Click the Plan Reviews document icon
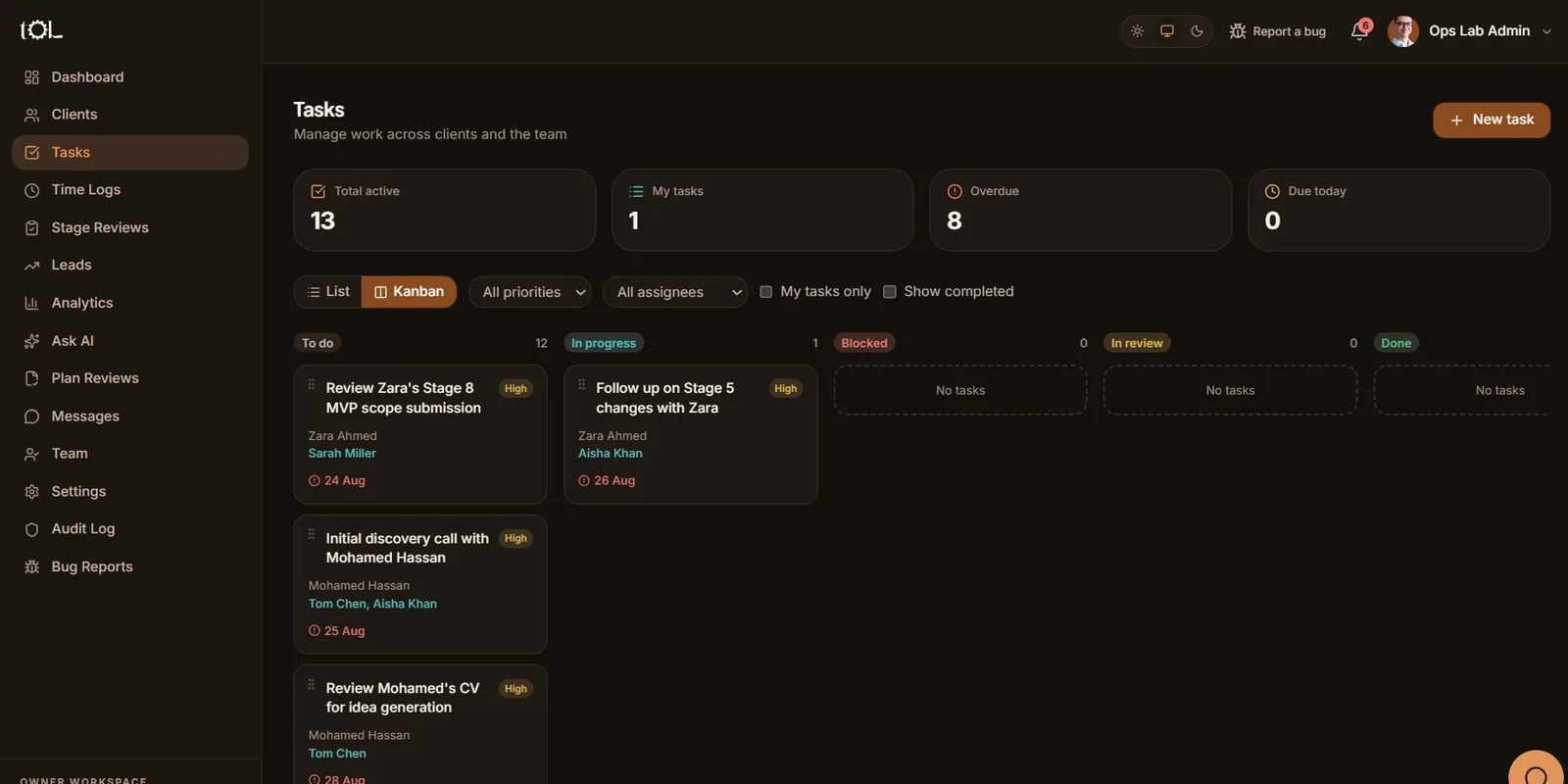This screenshot has height=784, width=1568. point(31,378)
